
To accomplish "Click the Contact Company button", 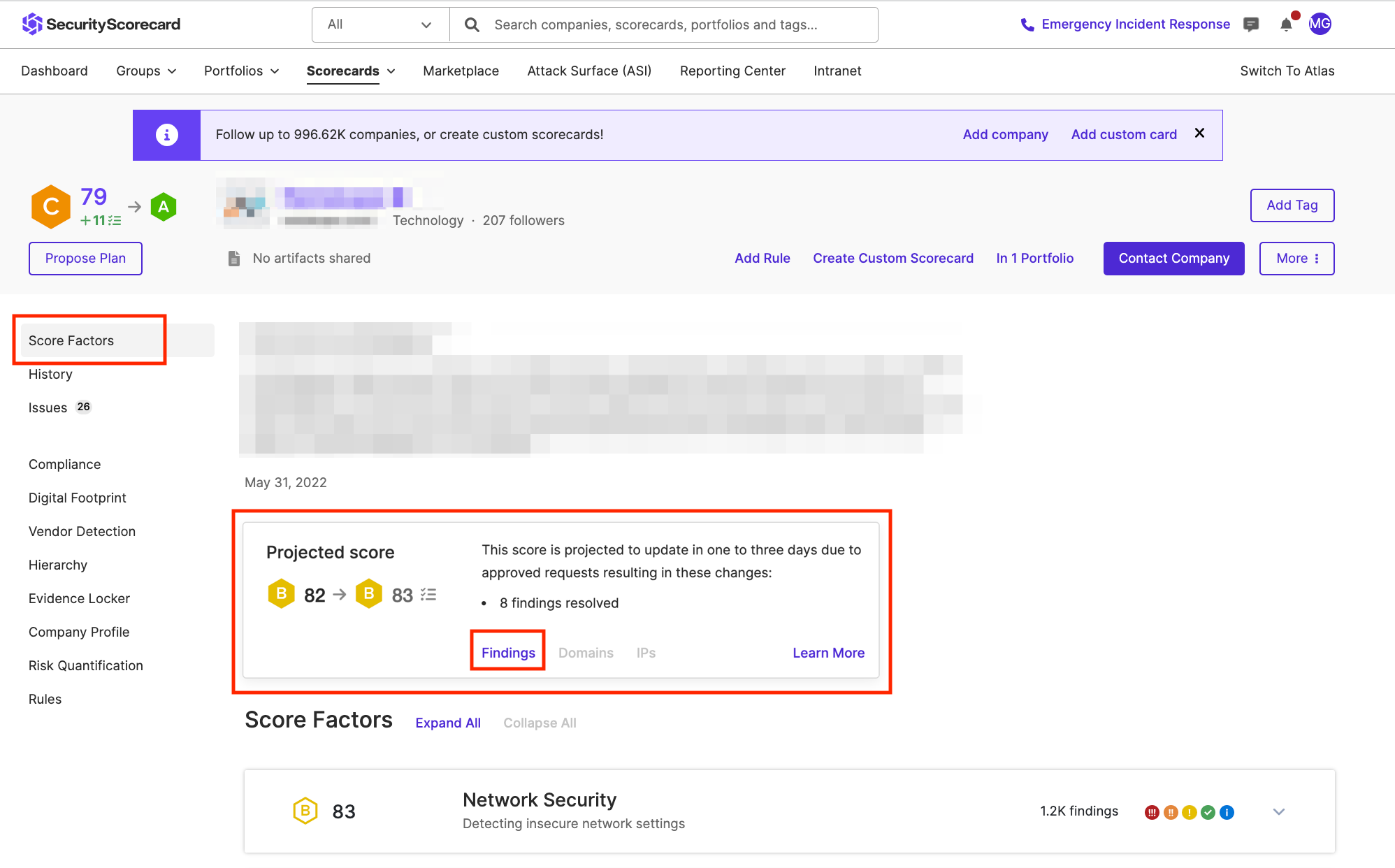I will coord(1174,259).
